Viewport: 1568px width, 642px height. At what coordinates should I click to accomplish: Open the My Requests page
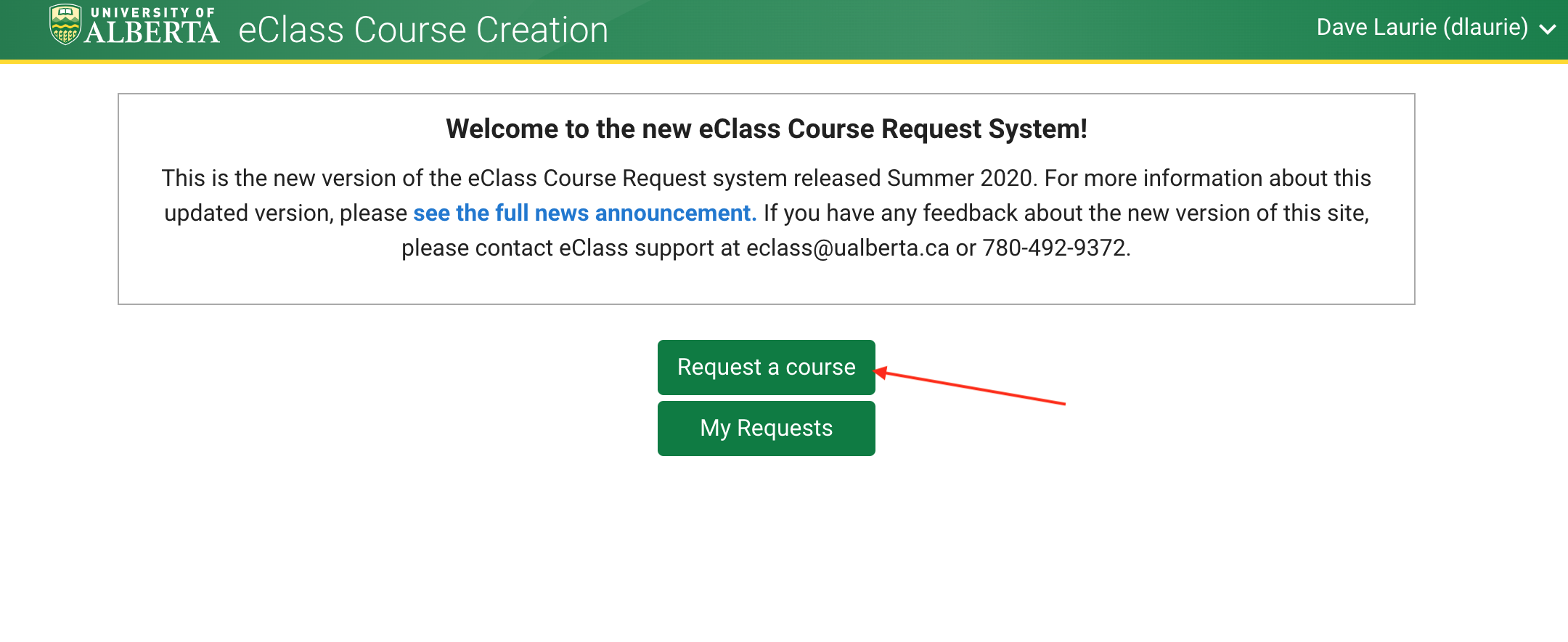766,428
